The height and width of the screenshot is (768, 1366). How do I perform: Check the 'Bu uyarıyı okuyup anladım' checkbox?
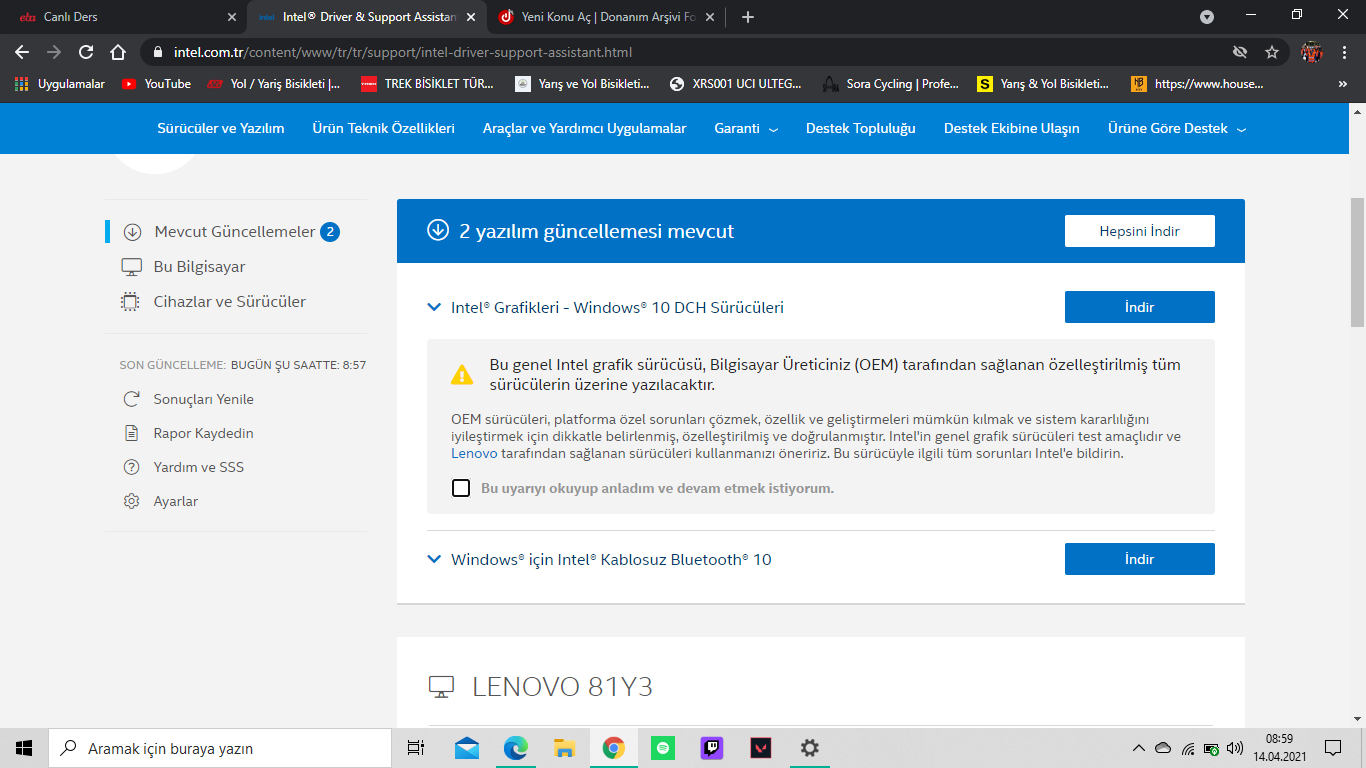(461, 488)
